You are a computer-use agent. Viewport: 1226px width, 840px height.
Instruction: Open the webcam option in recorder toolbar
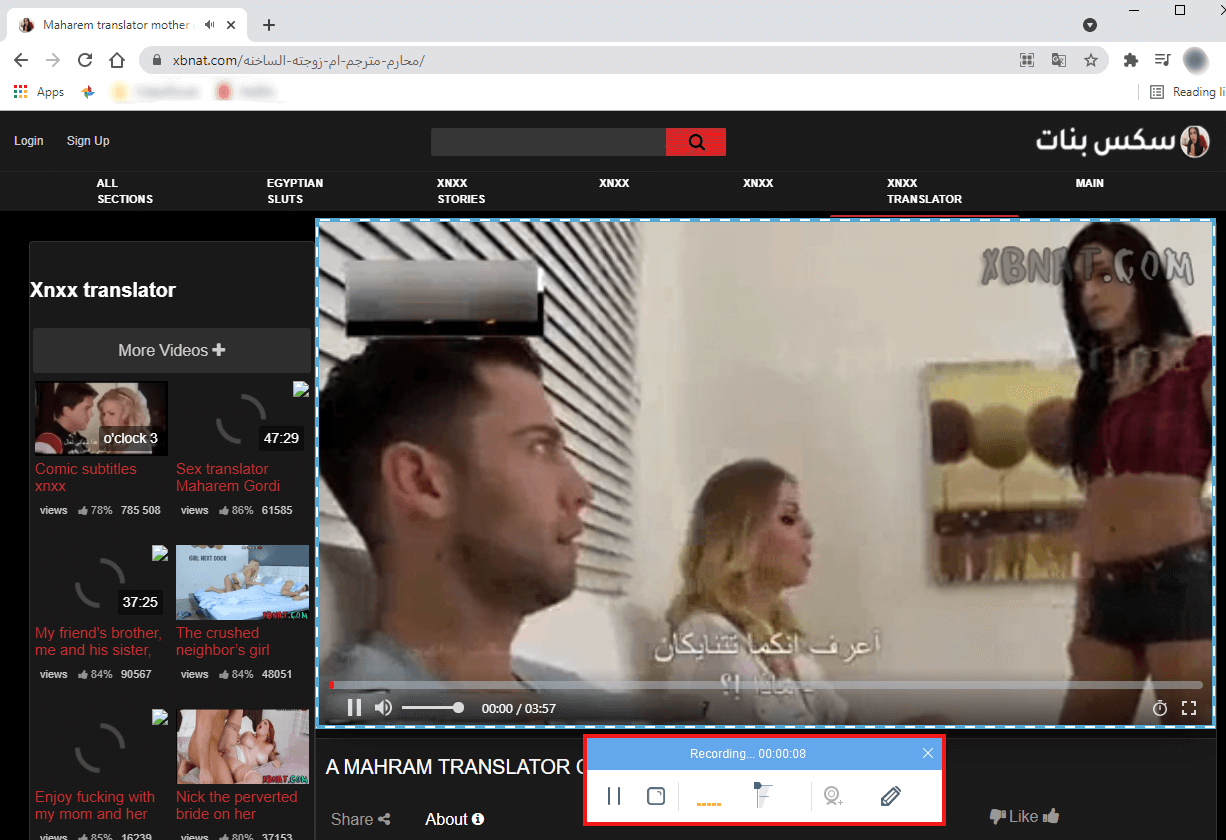tap(833, 796)
